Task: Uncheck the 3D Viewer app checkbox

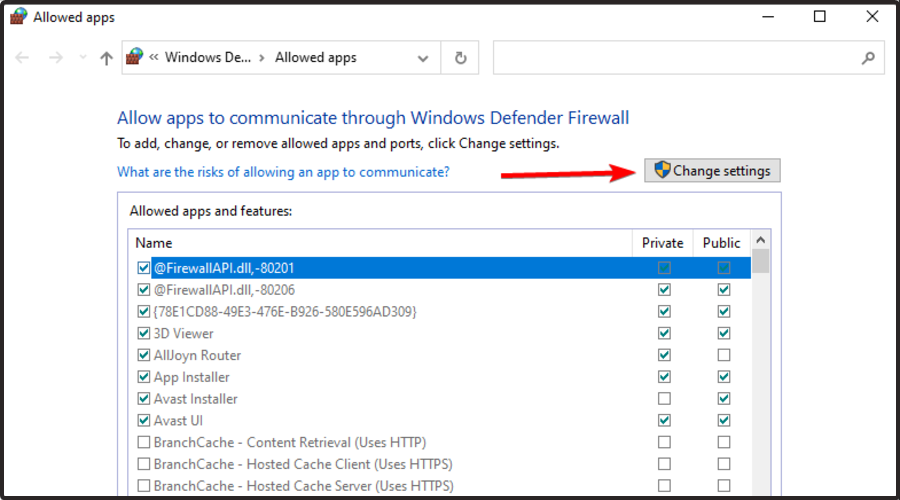Action: [x=144, y=333]
